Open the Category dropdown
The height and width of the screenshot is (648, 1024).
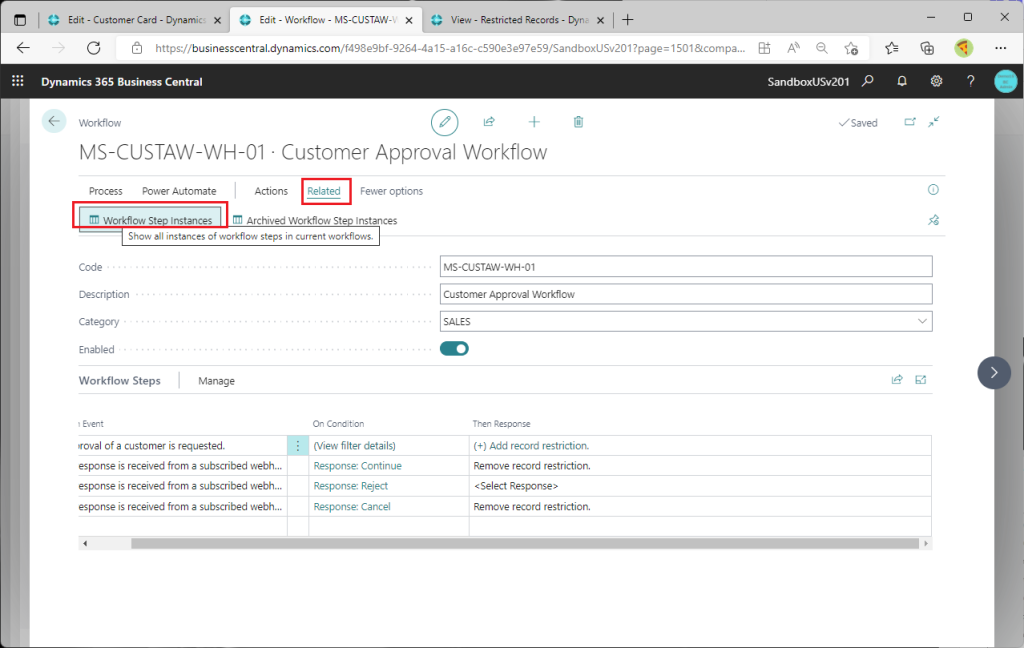[x=921, y=321]
